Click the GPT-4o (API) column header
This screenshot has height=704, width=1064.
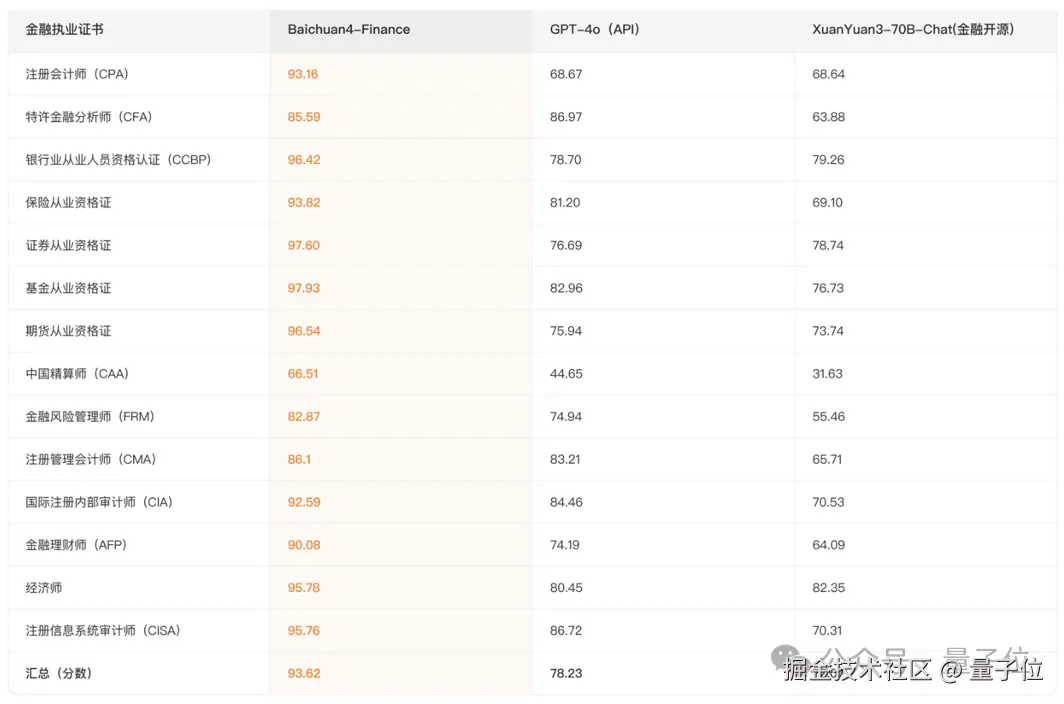click(x=594, y=30)
